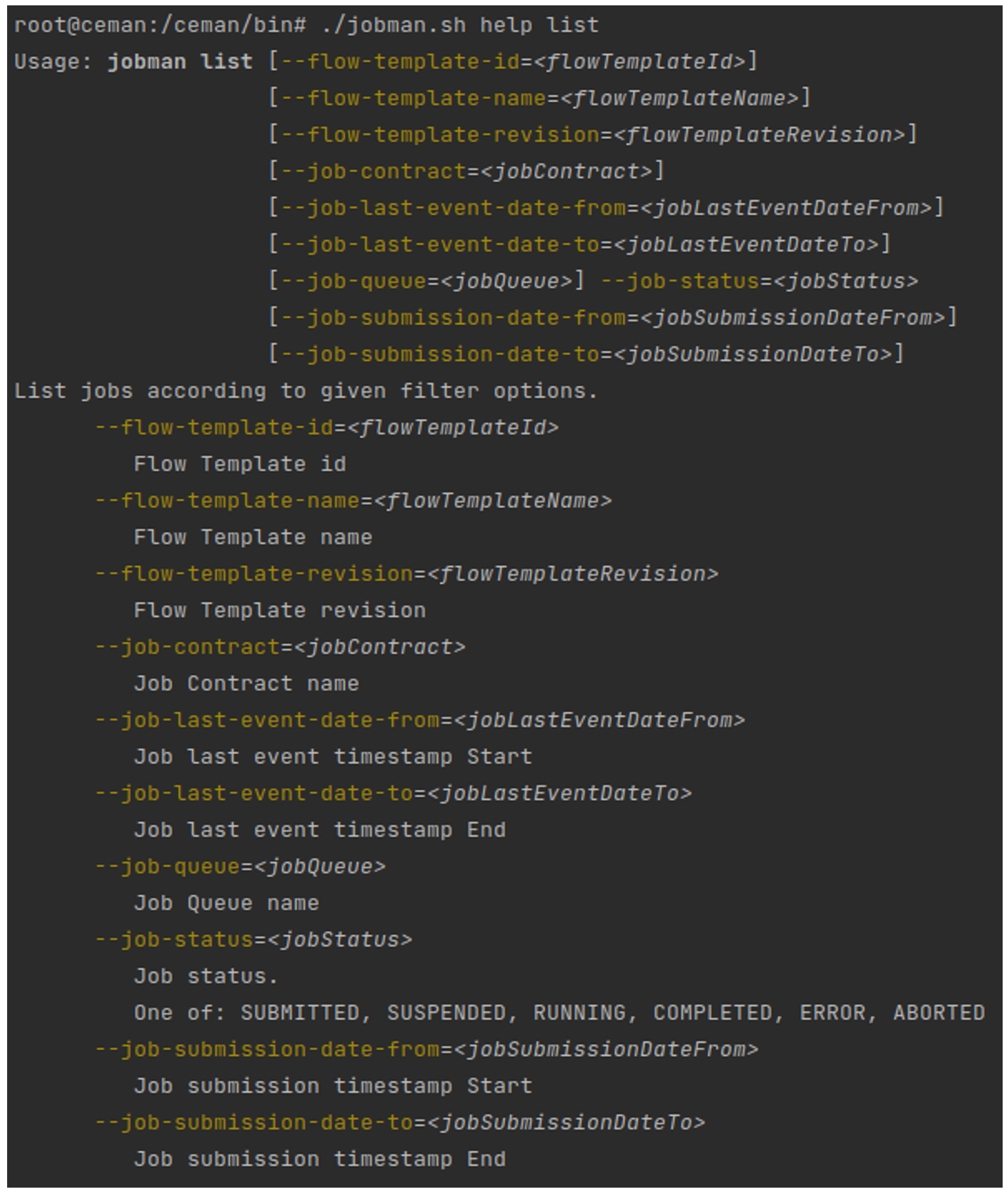Select Job last event timestamp End text

pyautogui.click(x=320, y=830)
